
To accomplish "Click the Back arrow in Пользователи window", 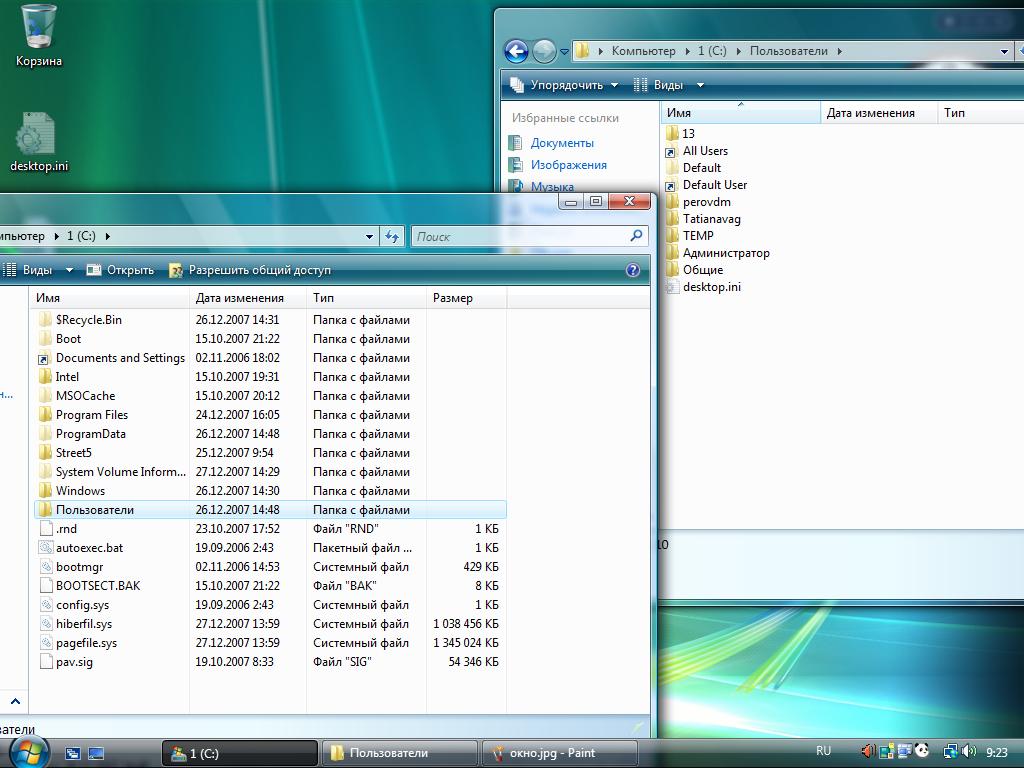I will pos(516,51).
